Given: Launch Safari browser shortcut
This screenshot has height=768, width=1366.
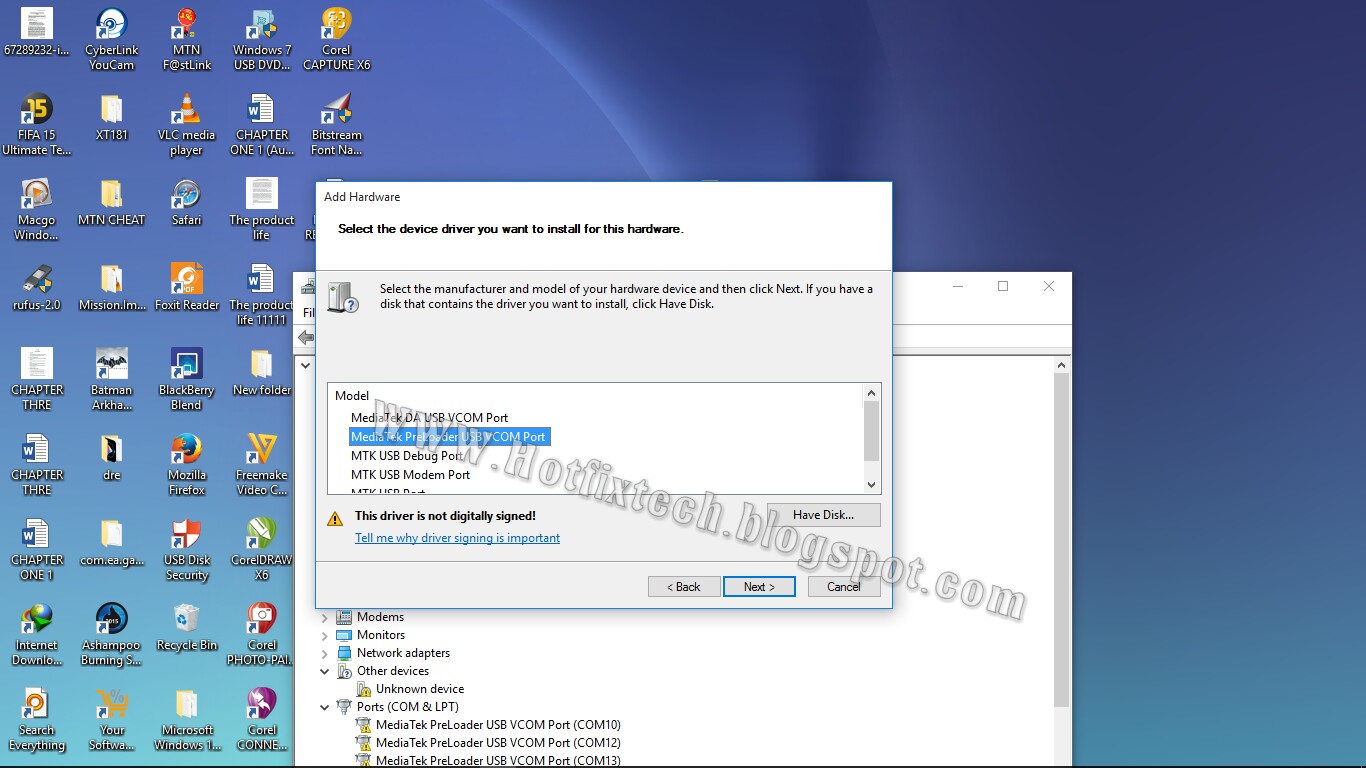Looking at the screenshot, I should (x=186, y=203).
